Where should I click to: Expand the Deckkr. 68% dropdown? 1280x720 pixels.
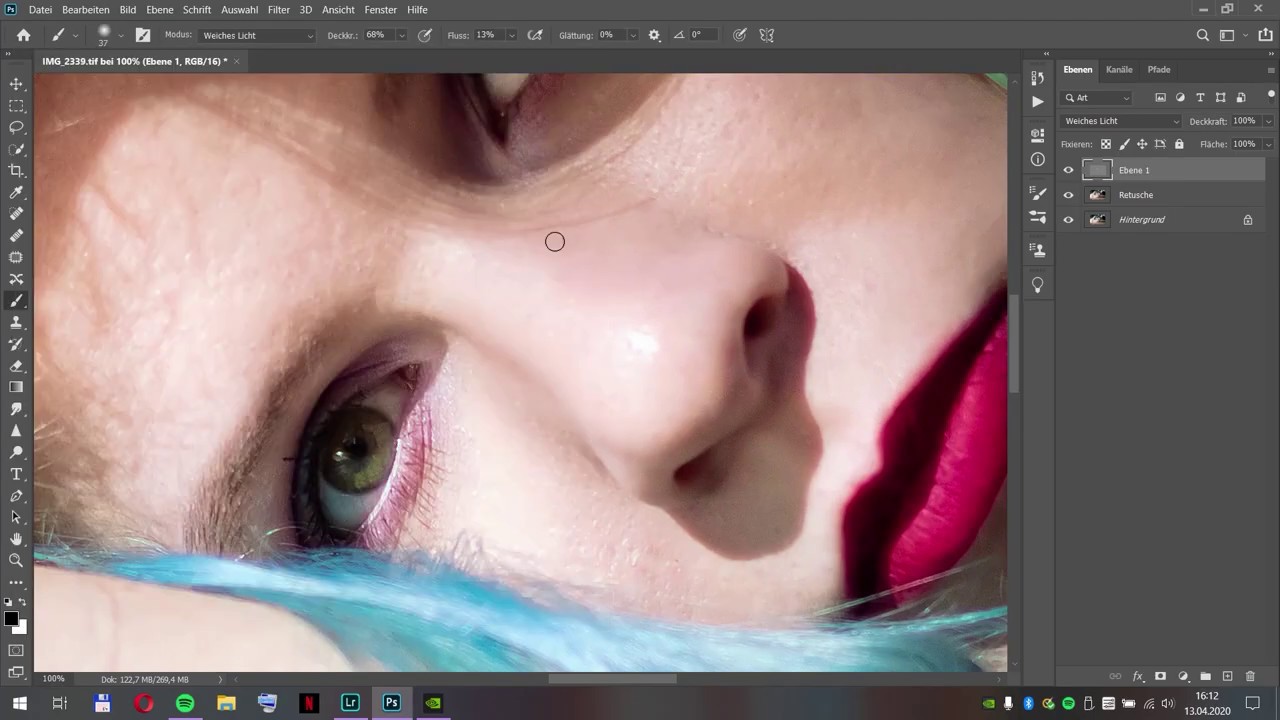402,35
